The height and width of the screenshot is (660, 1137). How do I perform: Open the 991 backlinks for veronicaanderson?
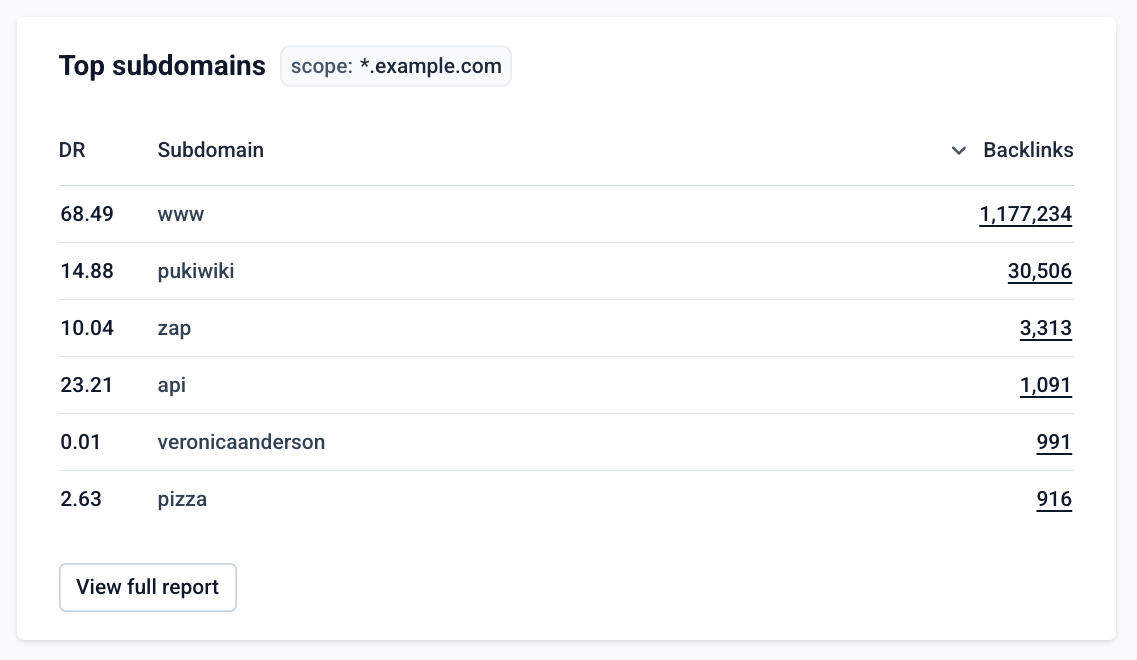coord(1054,442)
